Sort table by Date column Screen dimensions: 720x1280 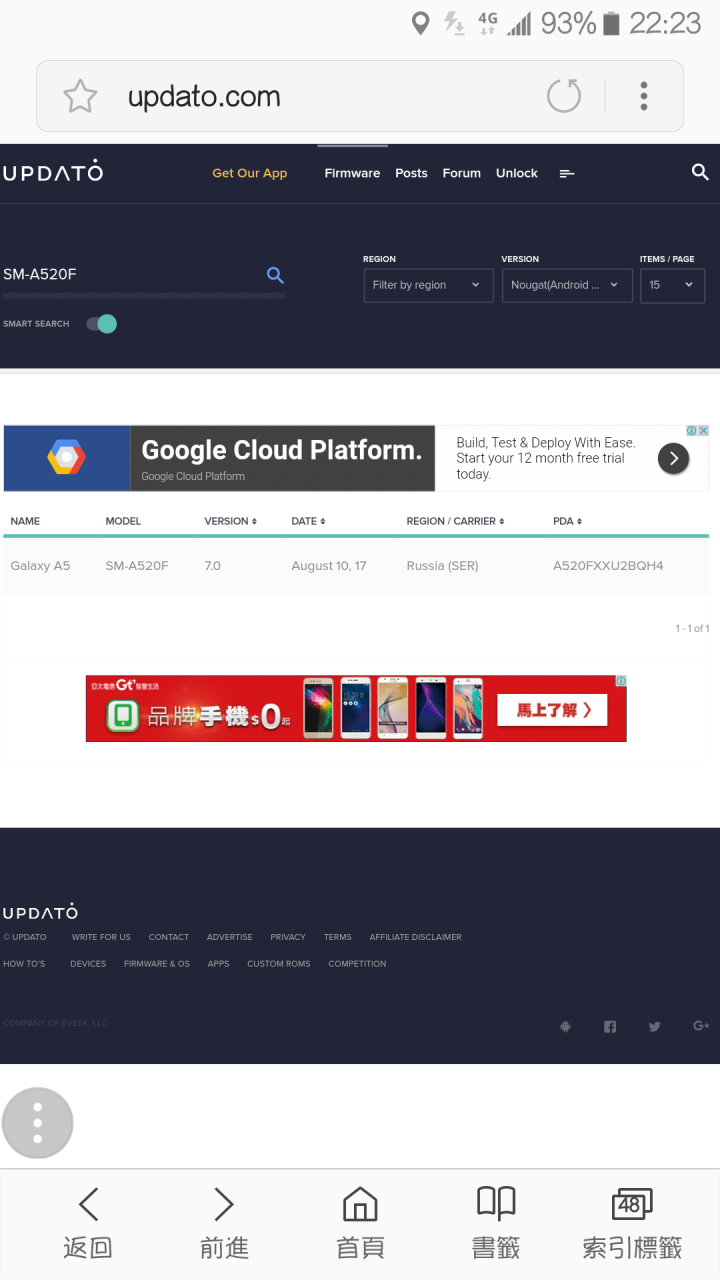pos(307,521)
